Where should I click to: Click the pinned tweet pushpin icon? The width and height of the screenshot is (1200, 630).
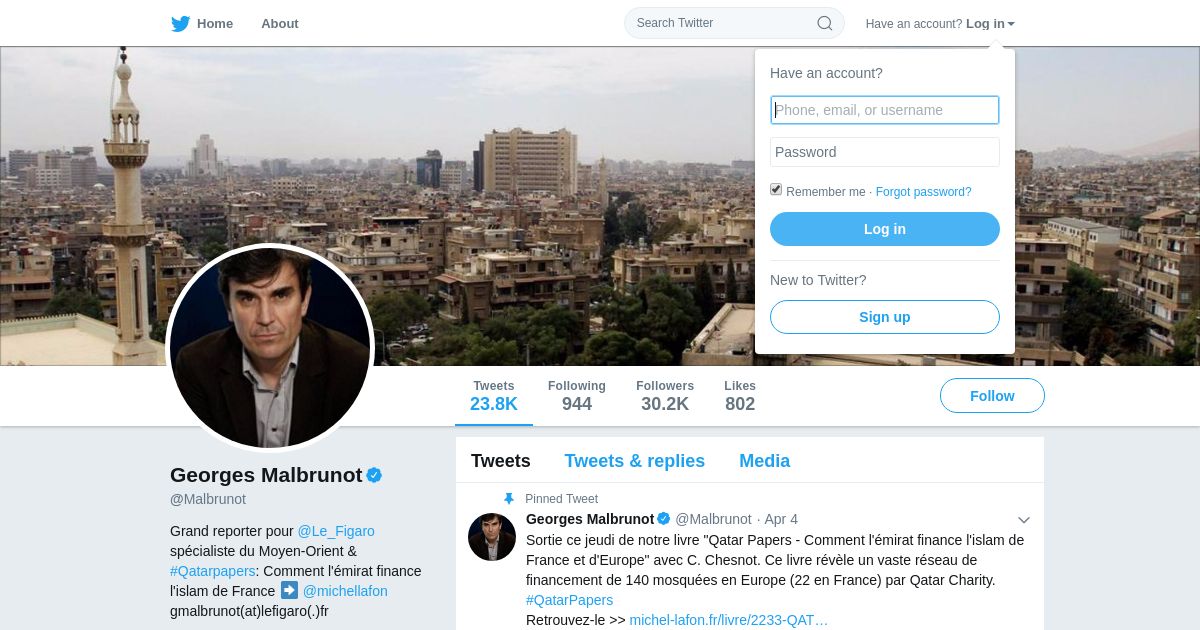pos(509,498)
